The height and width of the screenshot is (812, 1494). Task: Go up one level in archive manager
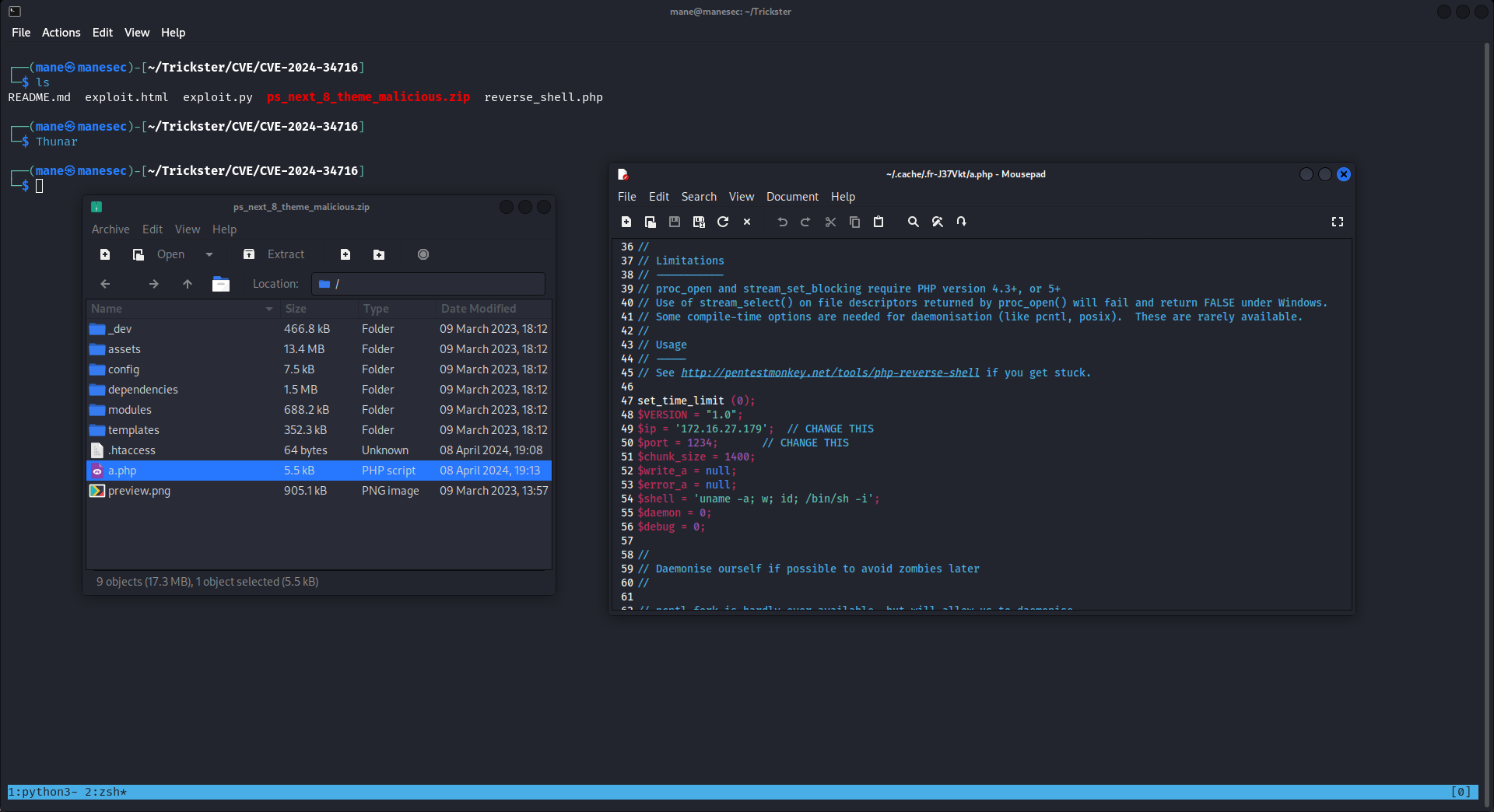[x=188, y=284]
